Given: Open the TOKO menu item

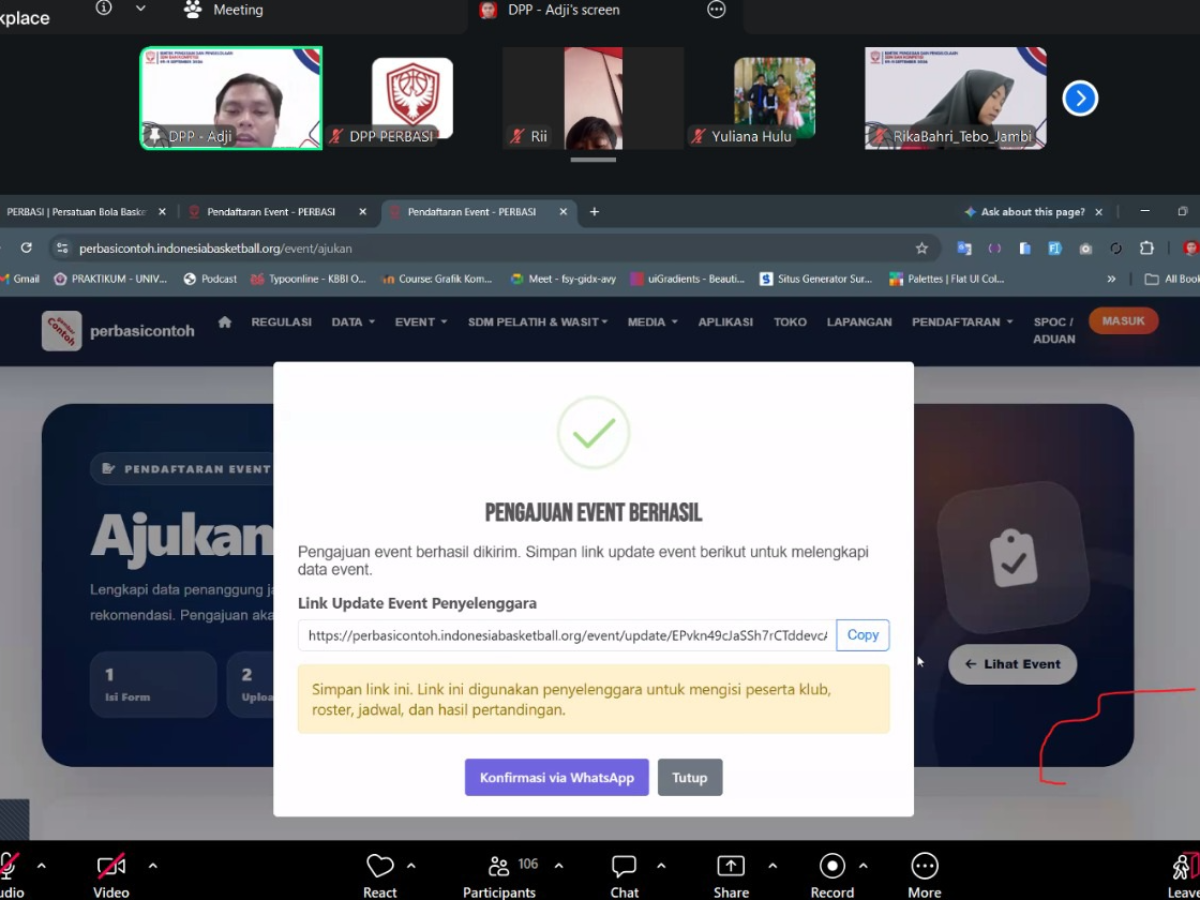Looking at the screenshot, I should coord(790,322).
